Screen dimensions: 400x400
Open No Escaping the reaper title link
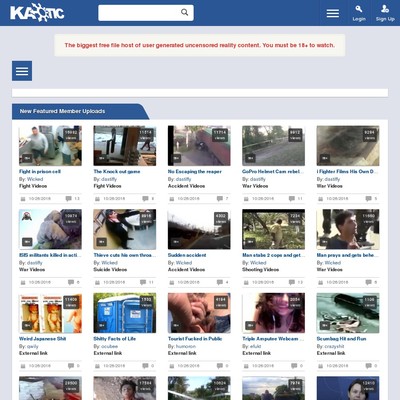[x=195, y=171]
